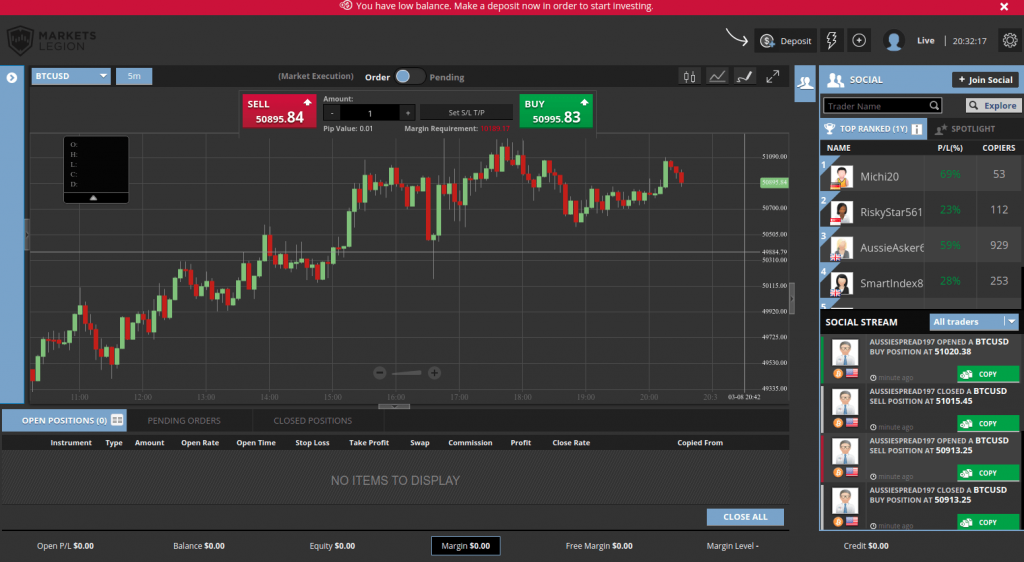Select trader SmartIndex8 row
The height and width of the screenshot is (562, 1024).
(x=921, y=281)
